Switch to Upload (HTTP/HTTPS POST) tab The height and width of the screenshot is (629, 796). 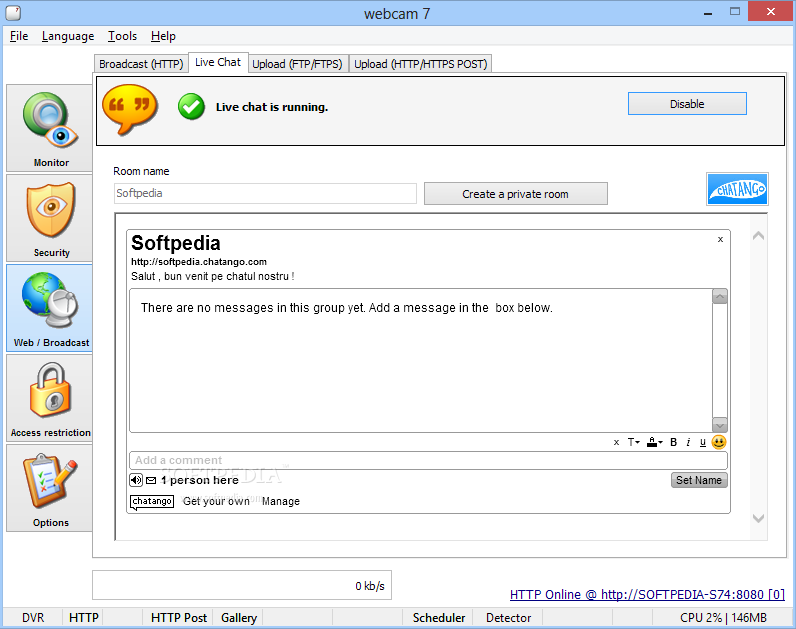pyautogui.click(x=421, y=64)
